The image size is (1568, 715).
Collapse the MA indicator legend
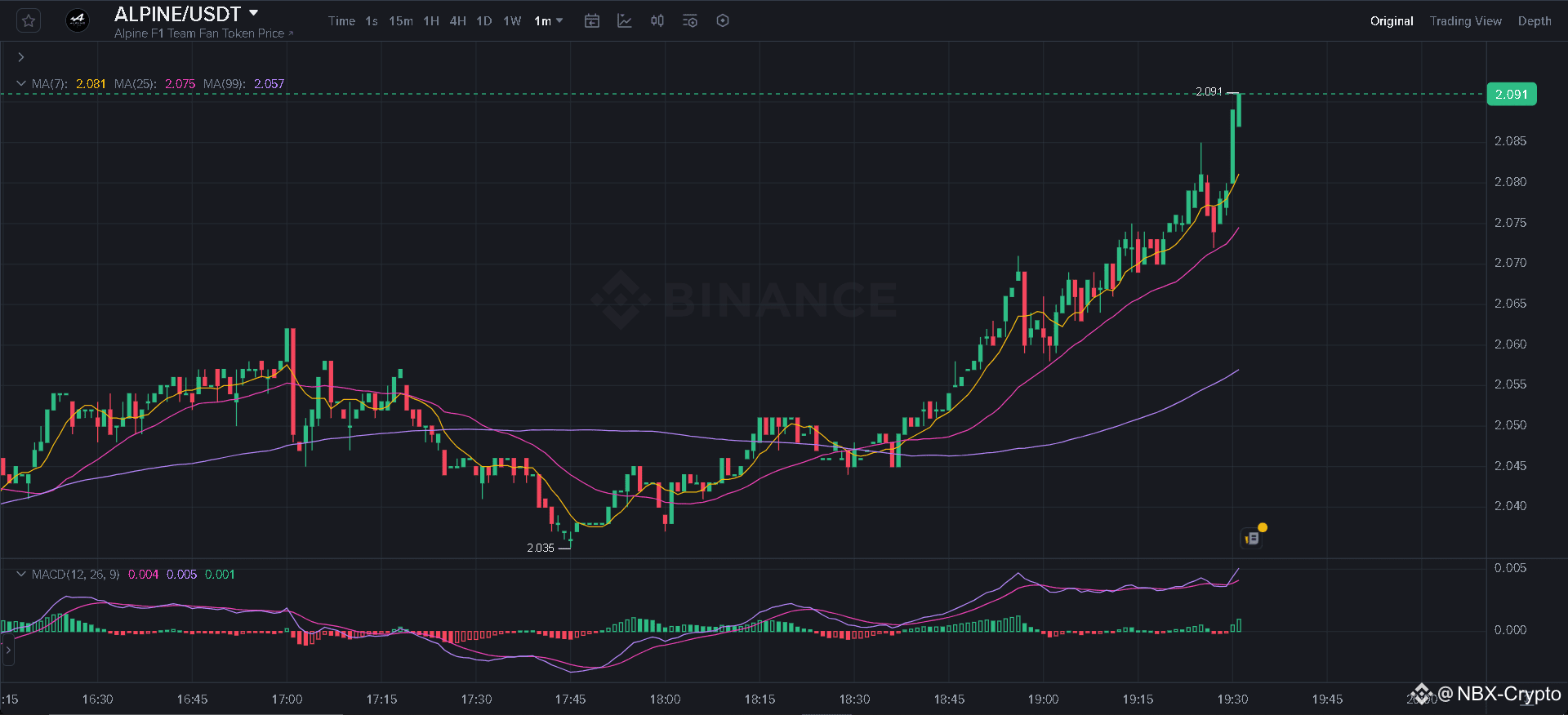[x=21, y=83]
